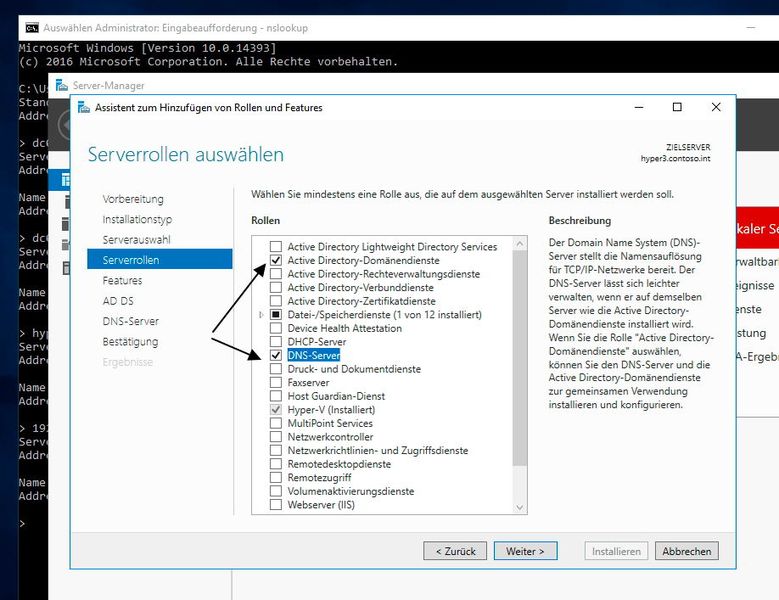Toggle Datei-/Speicherdienste checkbox
This screenshot has height=600, width=779.
(276, 314)
